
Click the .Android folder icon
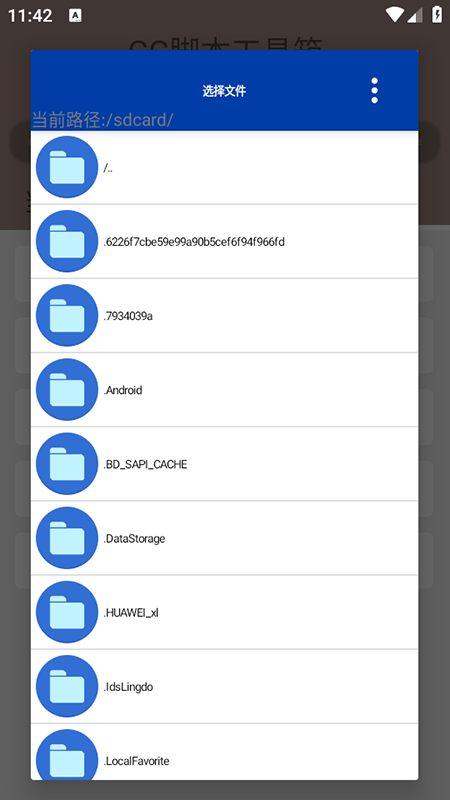(x=67, y=390)
